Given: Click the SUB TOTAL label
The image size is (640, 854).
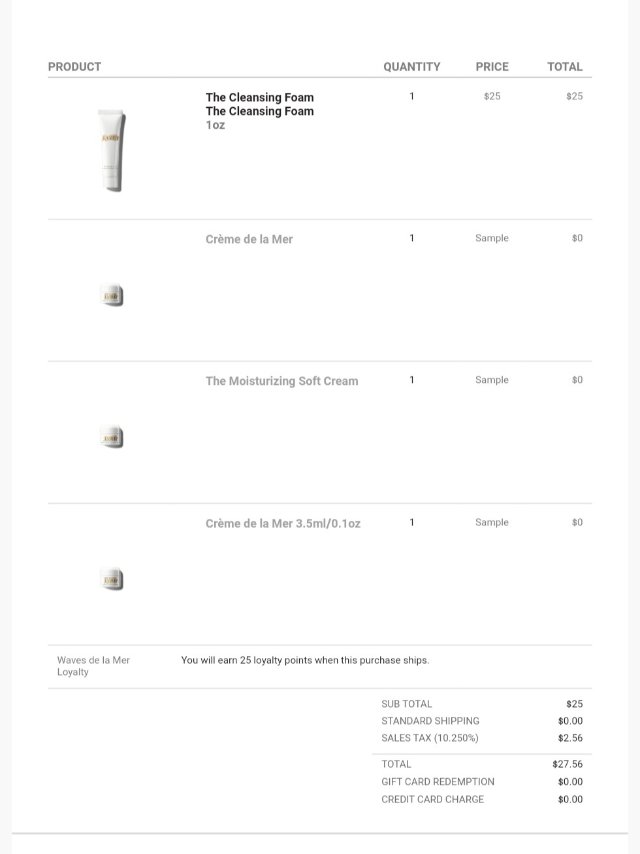Looking at the screenshot, I should tap(407, 704).
